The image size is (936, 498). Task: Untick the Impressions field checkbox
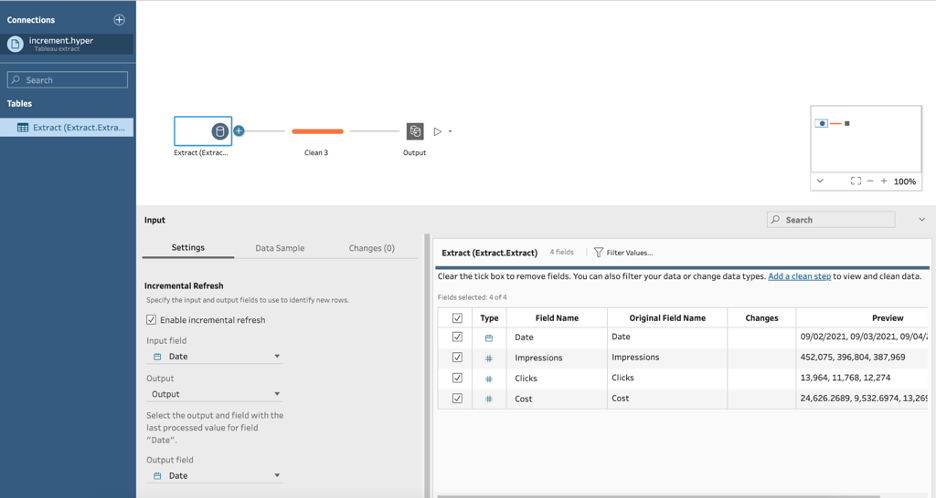[457, 357]
